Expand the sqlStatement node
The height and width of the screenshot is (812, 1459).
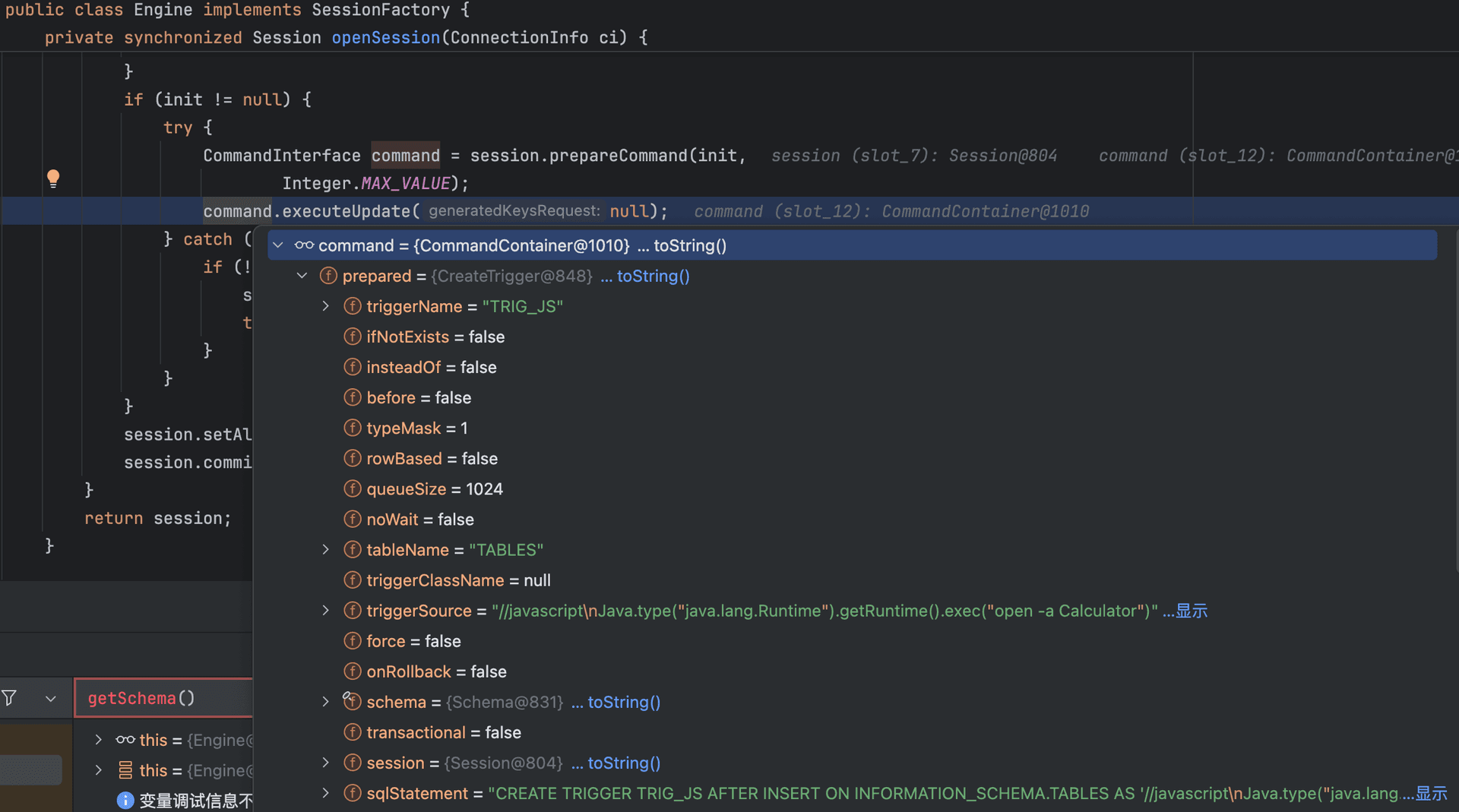[x=326, y=793]
